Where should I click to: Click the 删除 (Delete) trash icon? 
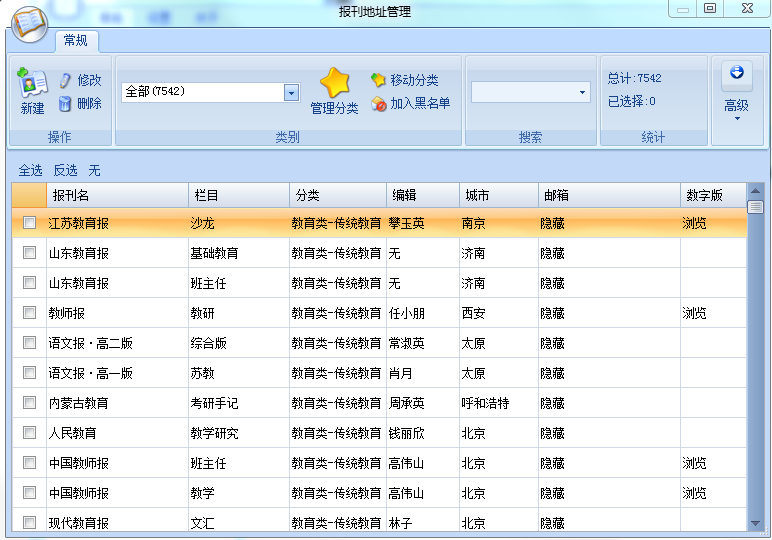click(x=66, y=103)
